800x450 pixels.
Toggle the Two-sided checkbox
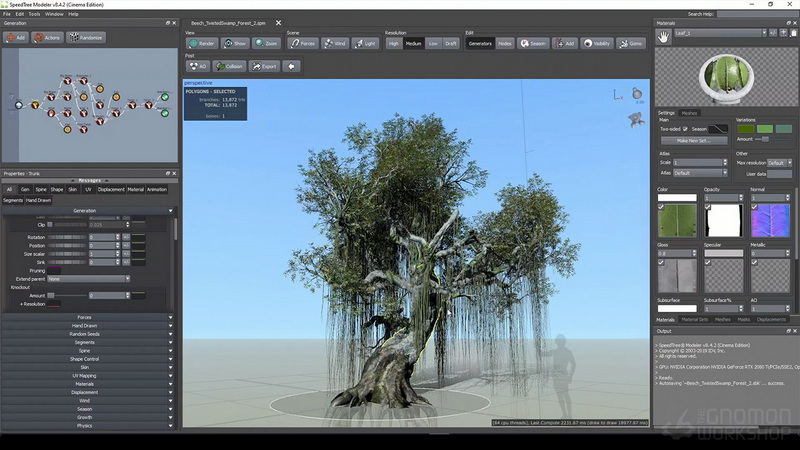[685, 129]
